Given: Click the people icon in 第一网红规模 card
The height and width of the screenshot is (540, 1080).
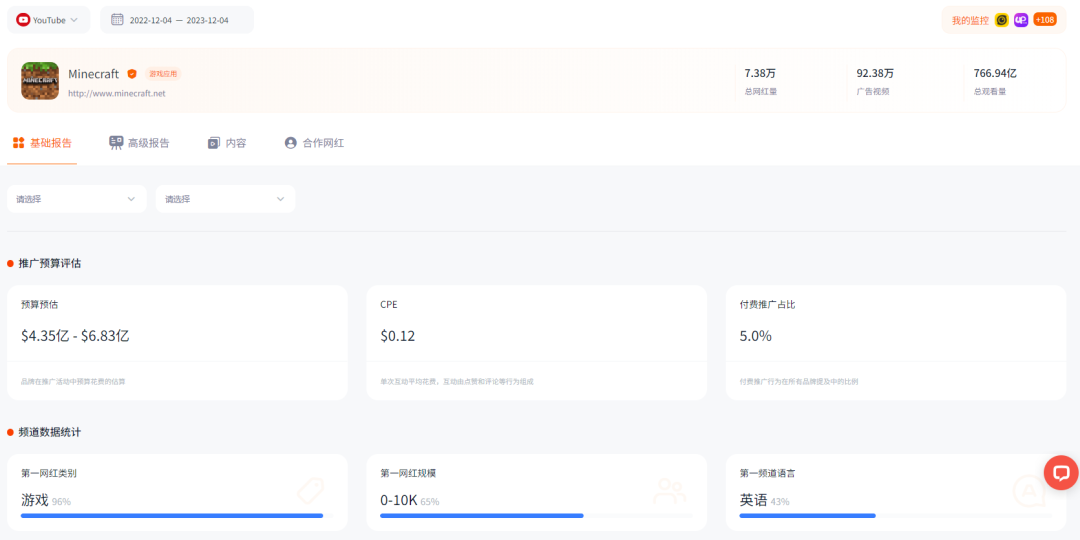Looking at the screenshot, I should coord(669,492).
